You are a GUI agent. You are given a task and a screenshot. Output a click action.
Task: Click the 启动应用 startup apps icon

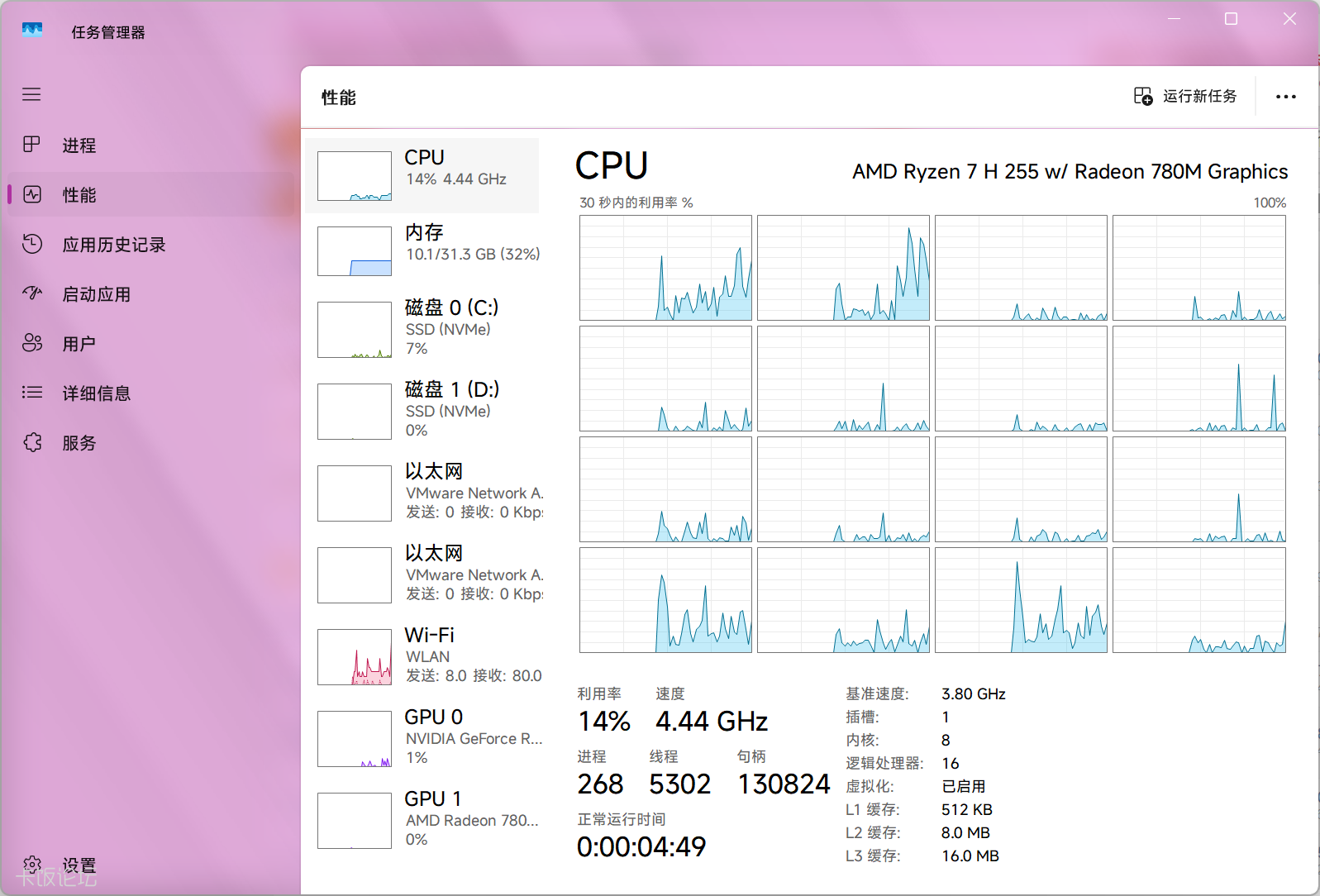pos(32,293)
